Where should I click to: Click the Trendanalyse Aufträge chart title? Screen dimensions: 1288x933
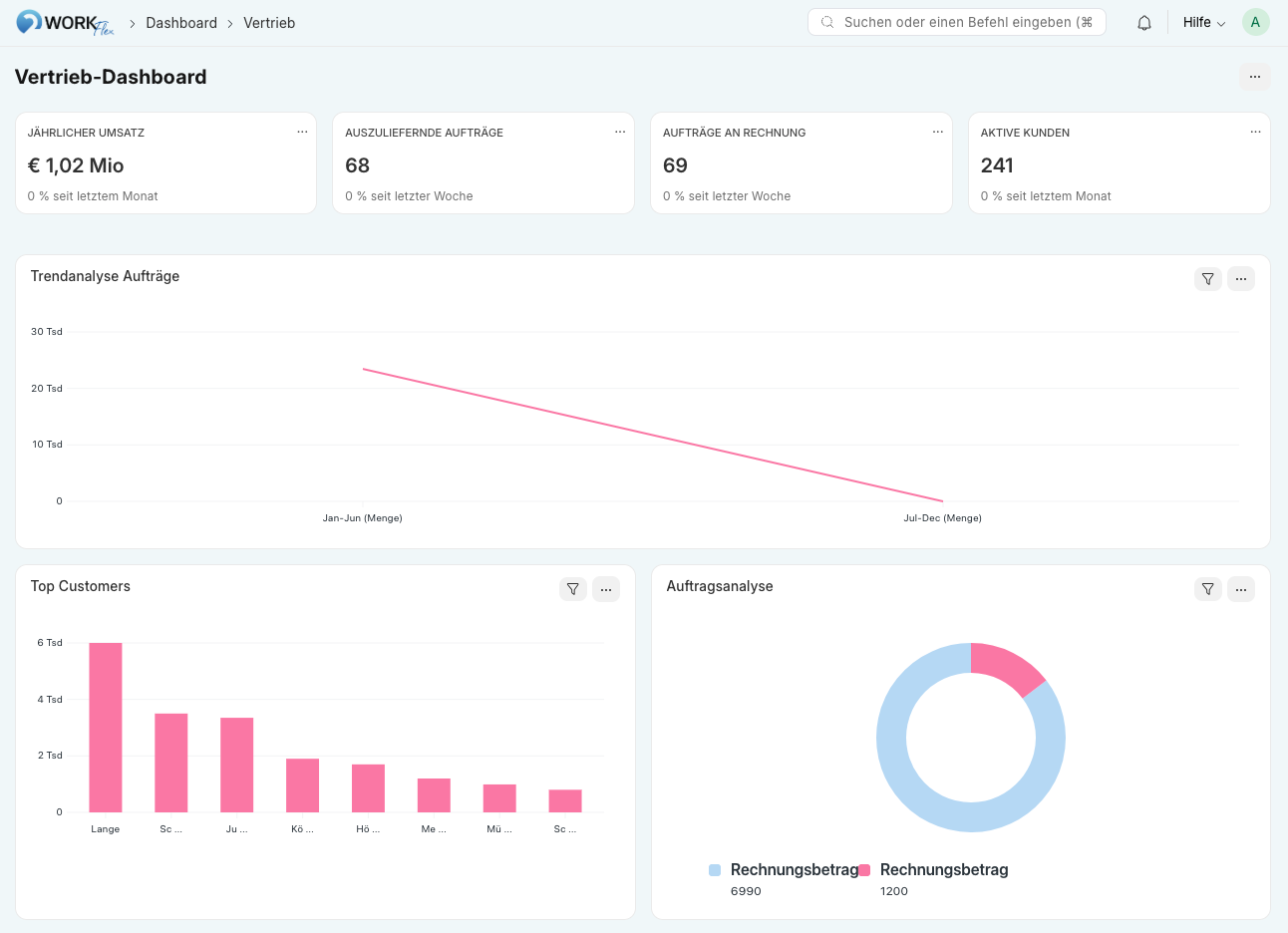[x=105, y=276]
